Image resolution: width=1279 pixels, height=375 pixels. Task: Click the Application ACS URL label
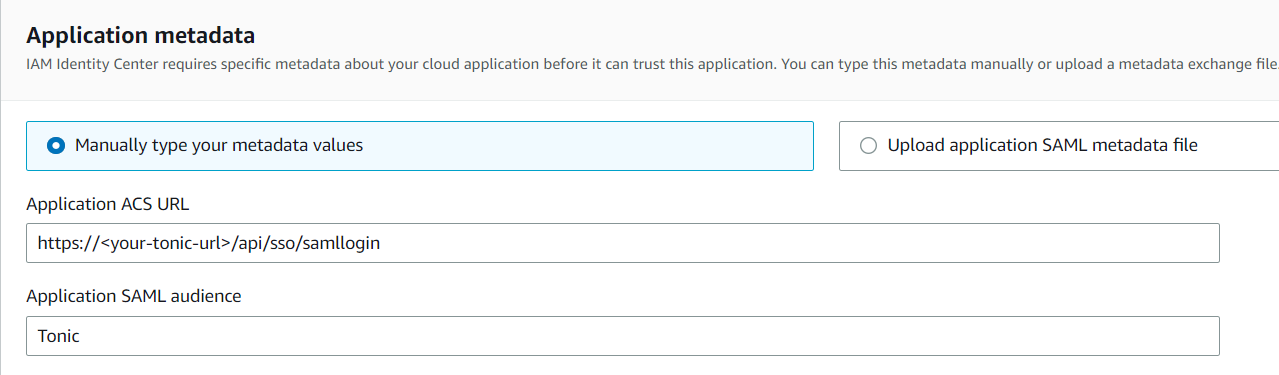pos(108,204)
